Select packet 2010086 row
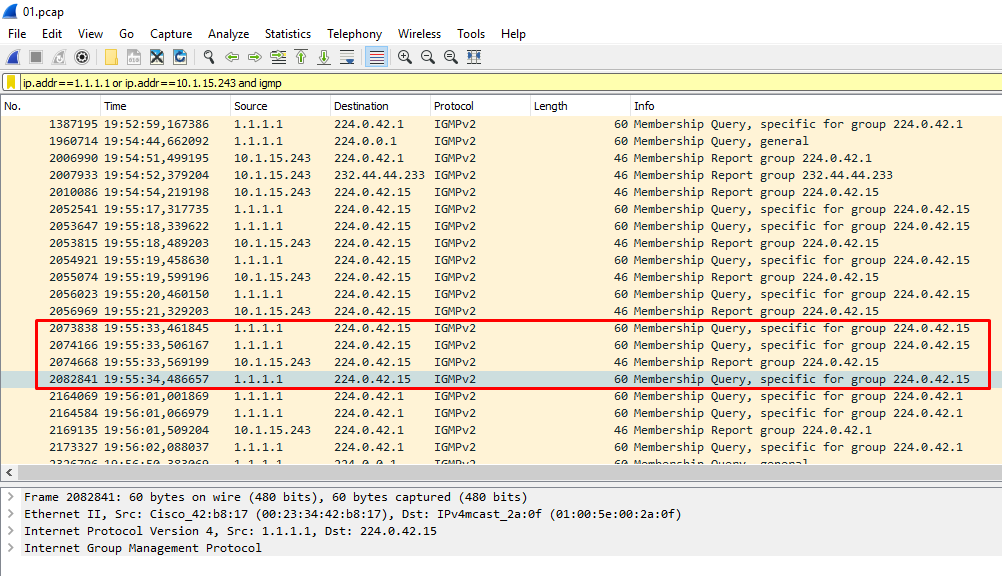 coord(502,192)
